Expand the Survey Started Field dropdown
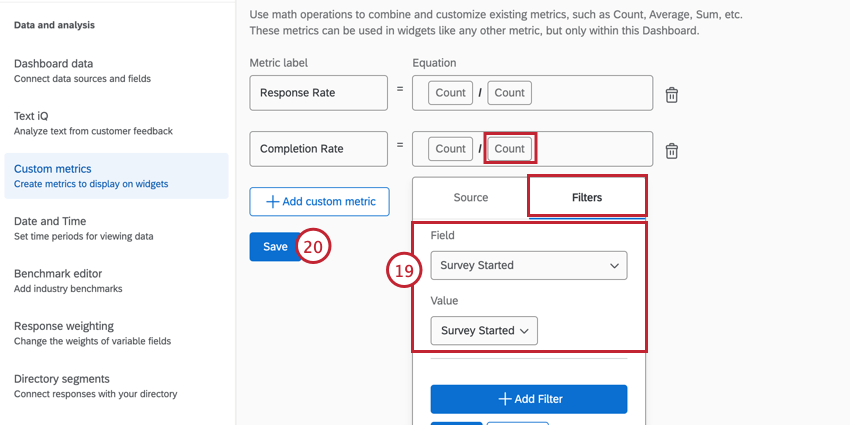This screenshot has width=850, height=425. coord(528,265)
